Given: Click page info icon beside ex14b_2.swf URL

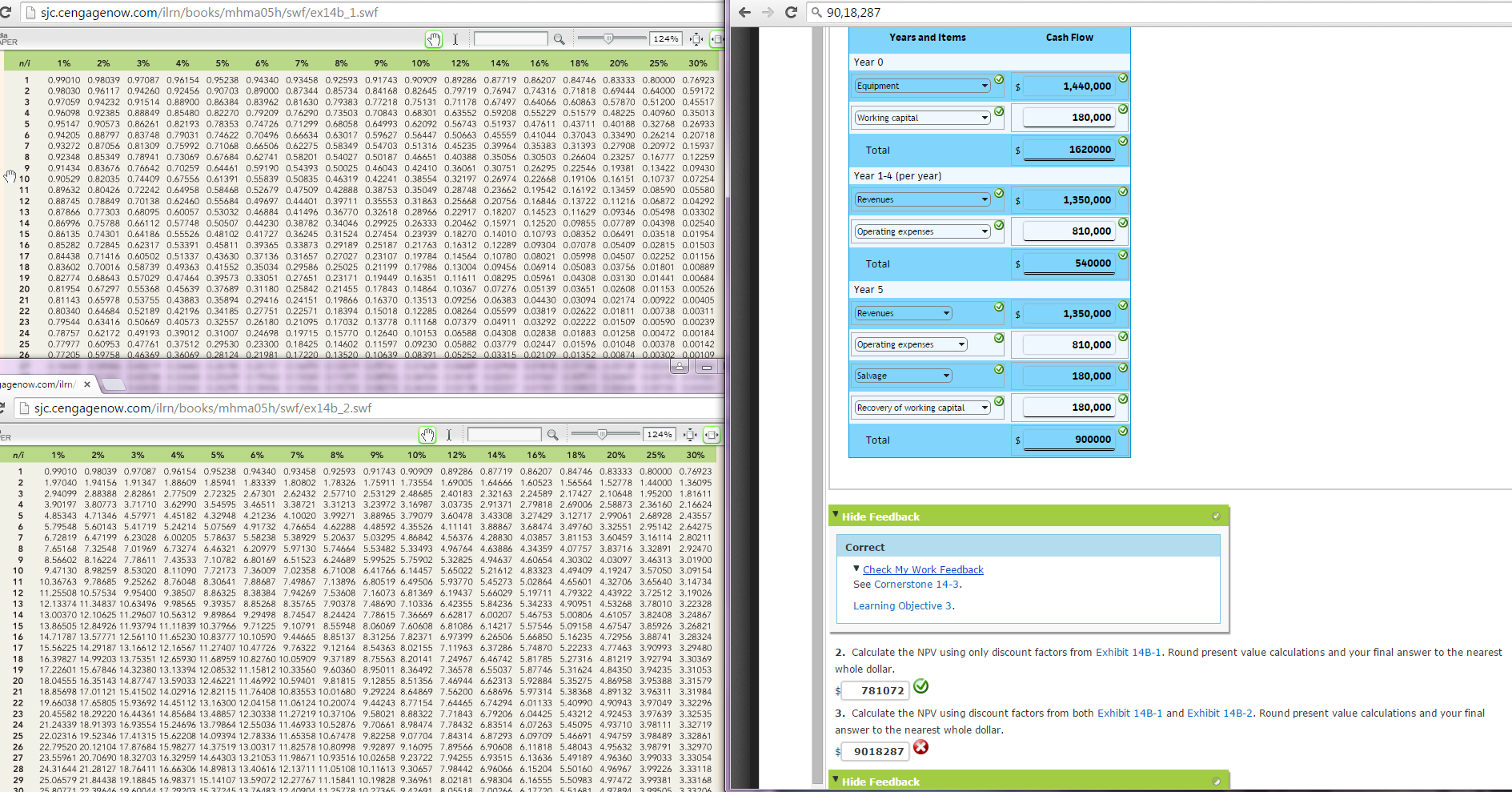Looking at the screenshot, I should [x=24, y=408].
